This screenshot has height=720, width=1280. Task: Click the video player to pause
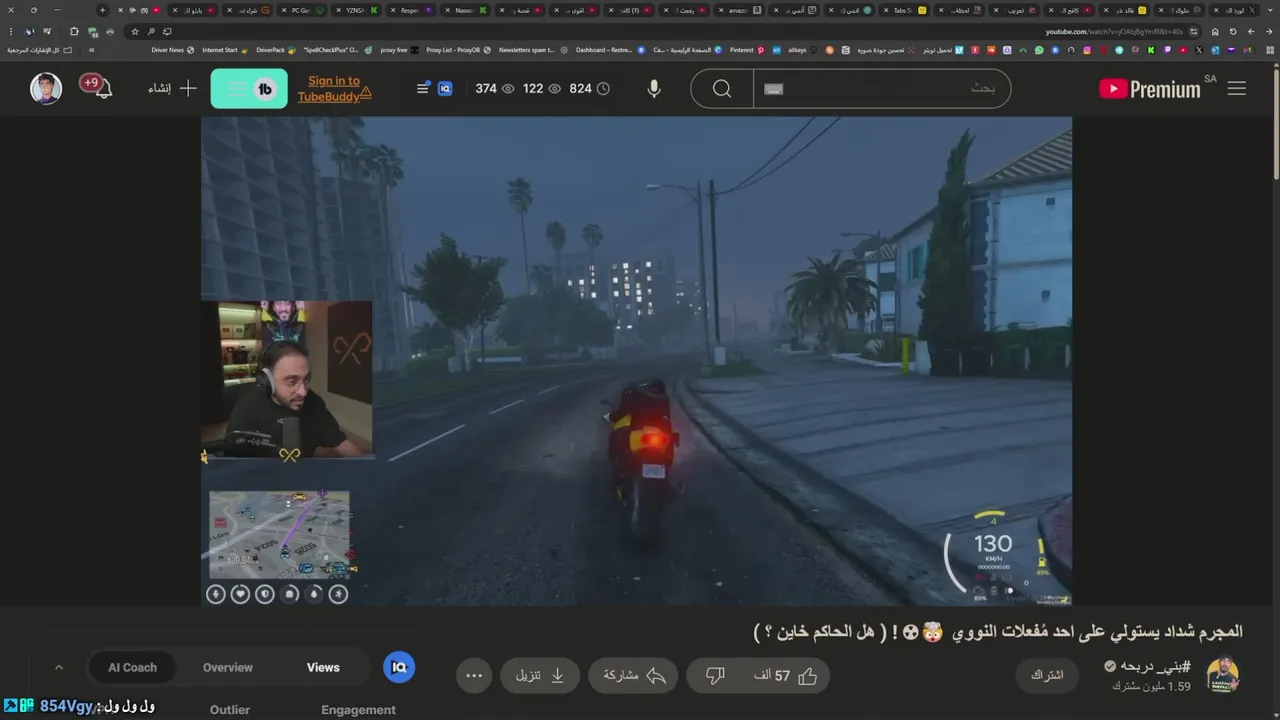click(636, 361)
